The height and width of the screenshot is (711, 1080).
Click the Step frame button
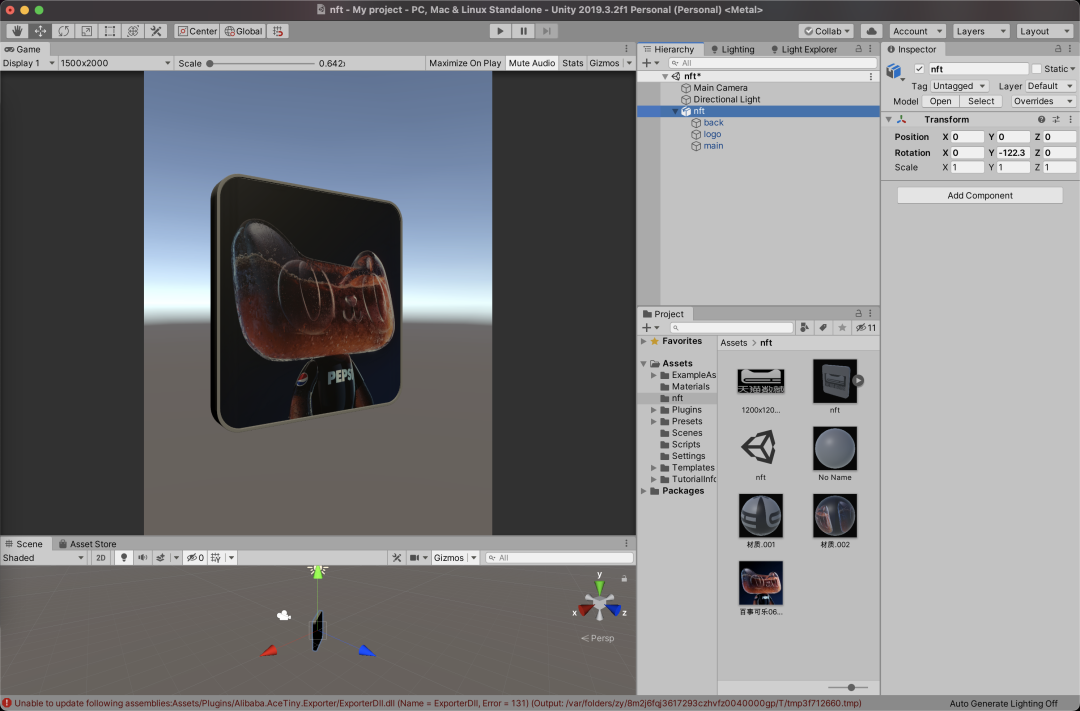tap(546, 31)
